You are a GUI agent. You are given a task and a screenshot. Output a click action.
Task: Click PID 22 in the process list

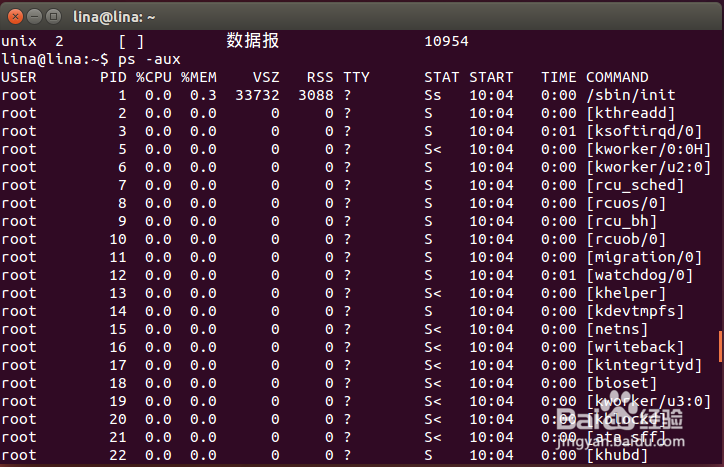tap(118, 455)
